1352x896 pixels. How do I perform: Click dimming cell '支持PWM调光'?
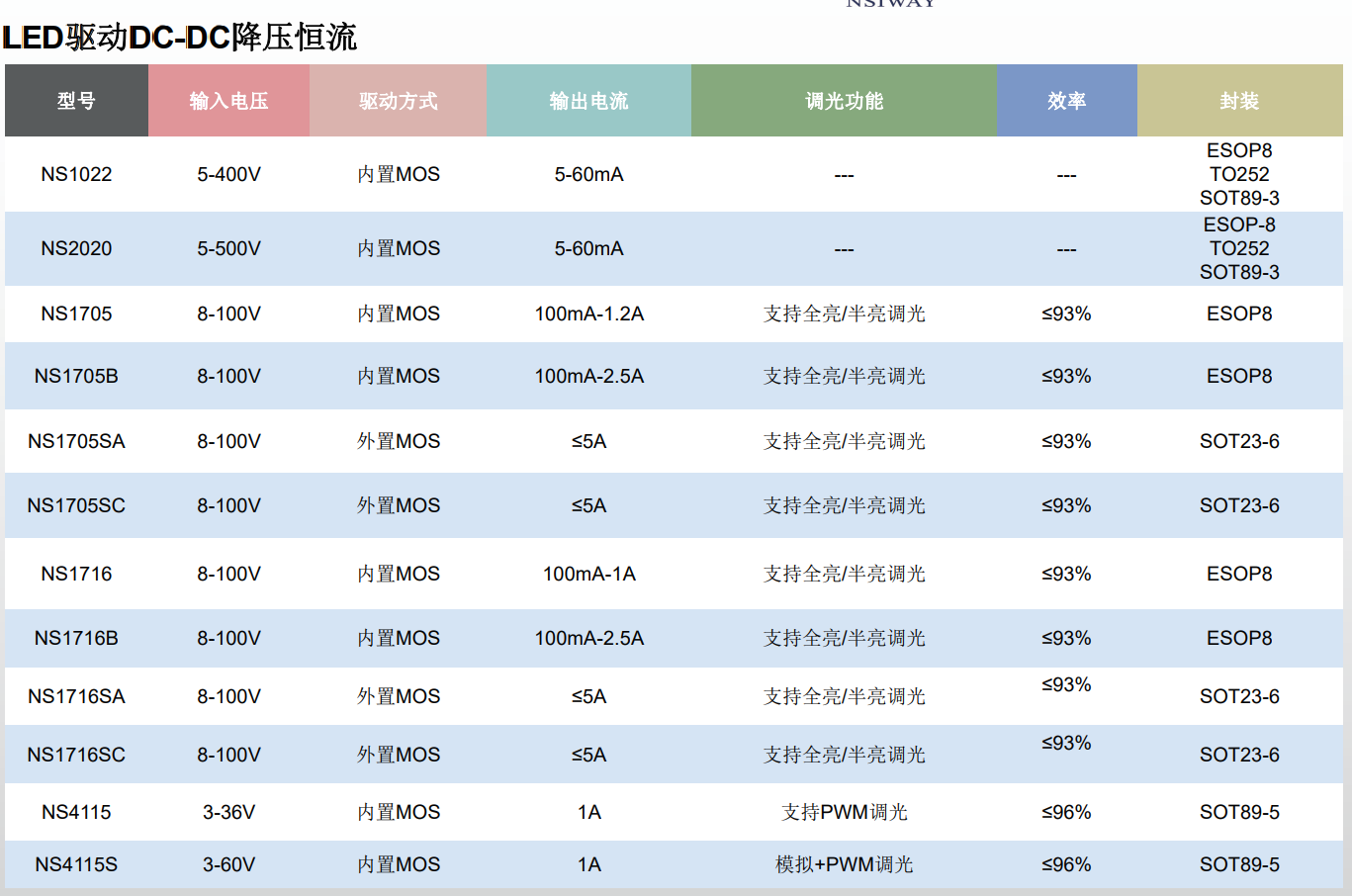click(844, 812)
